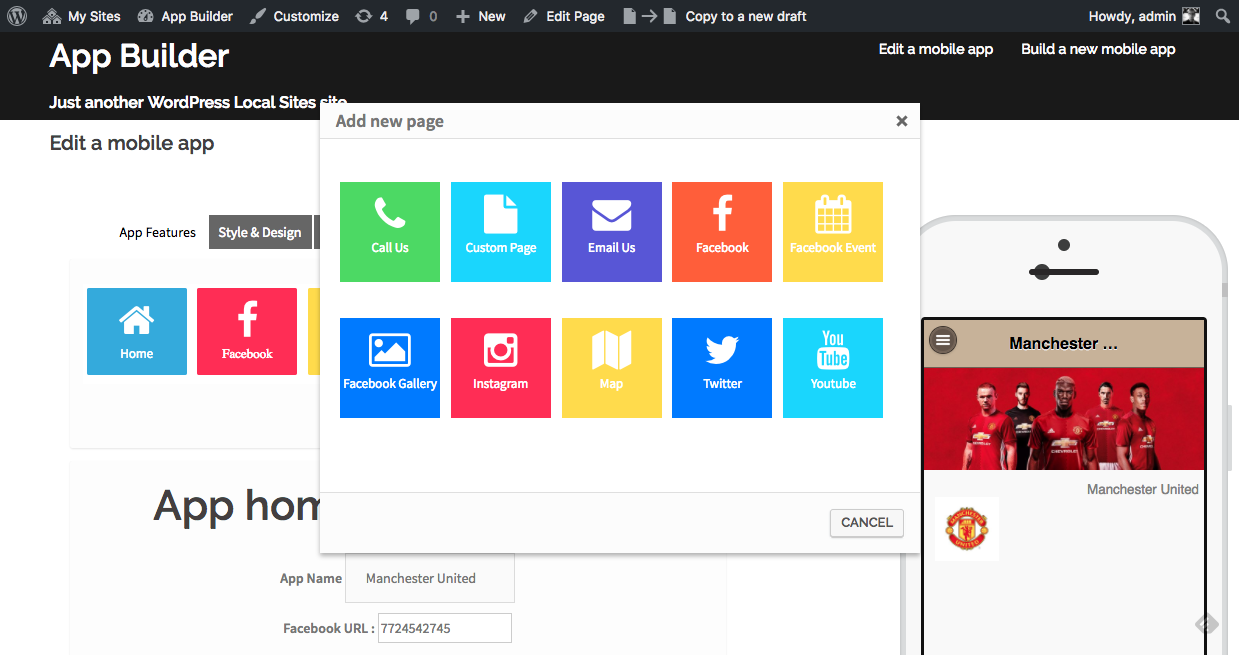Click the Manchester United crest thumbnail
This screenshot has width=1239, height=655.
point(967,529)
